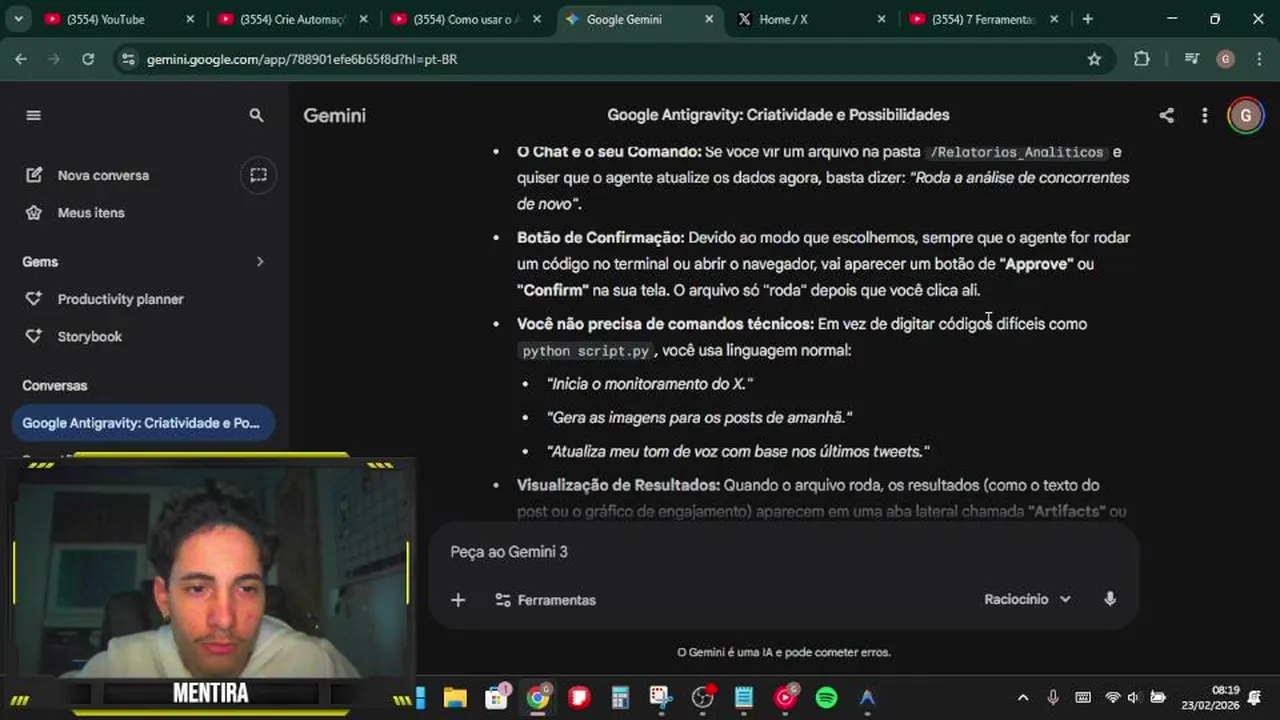Screen dimensions: 1280x720
Task: Click the address bar URL
Action: pos(302,59)
